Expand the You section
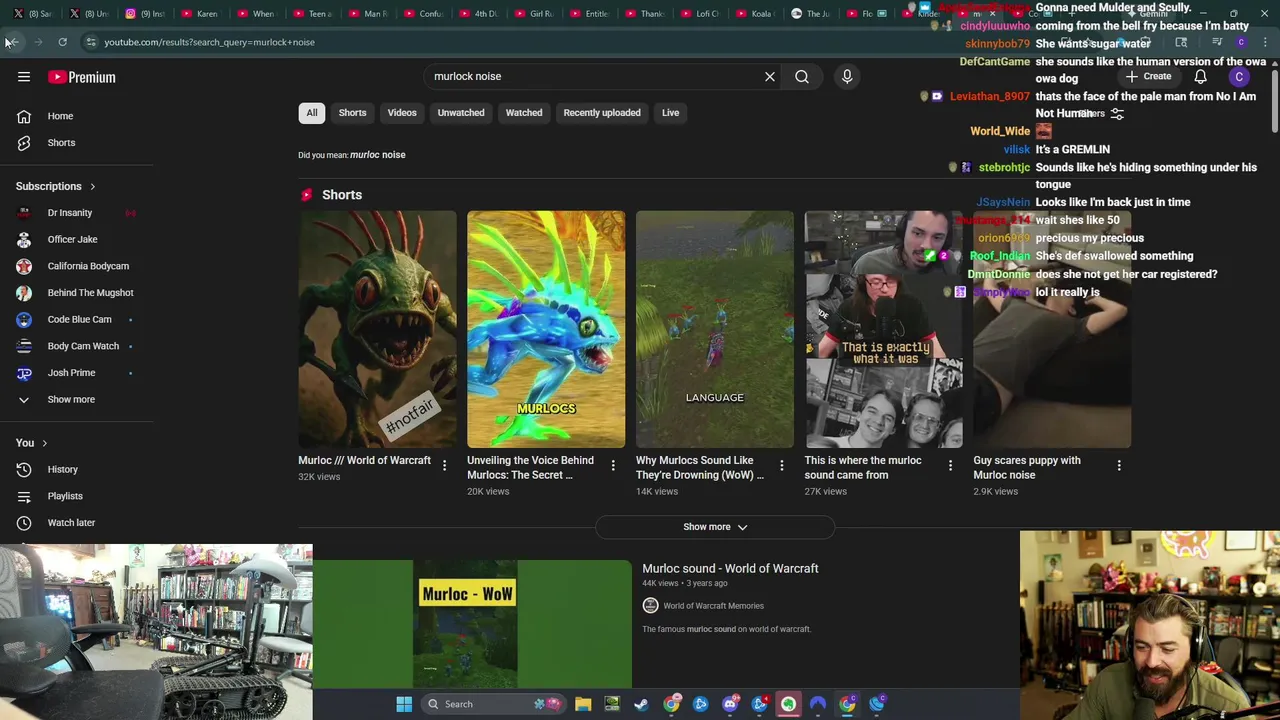The height and width of the screenshot is (720, 1280). 32,443
